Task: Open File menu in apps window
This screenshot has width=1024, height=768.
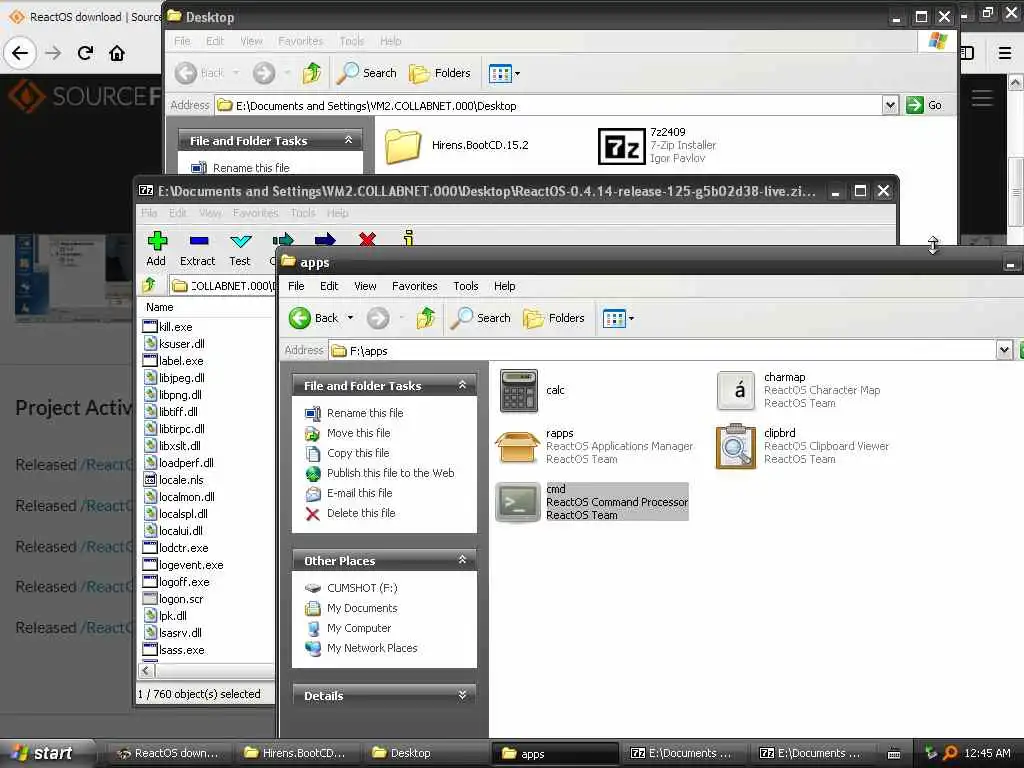Action: (x=296, y=286)
